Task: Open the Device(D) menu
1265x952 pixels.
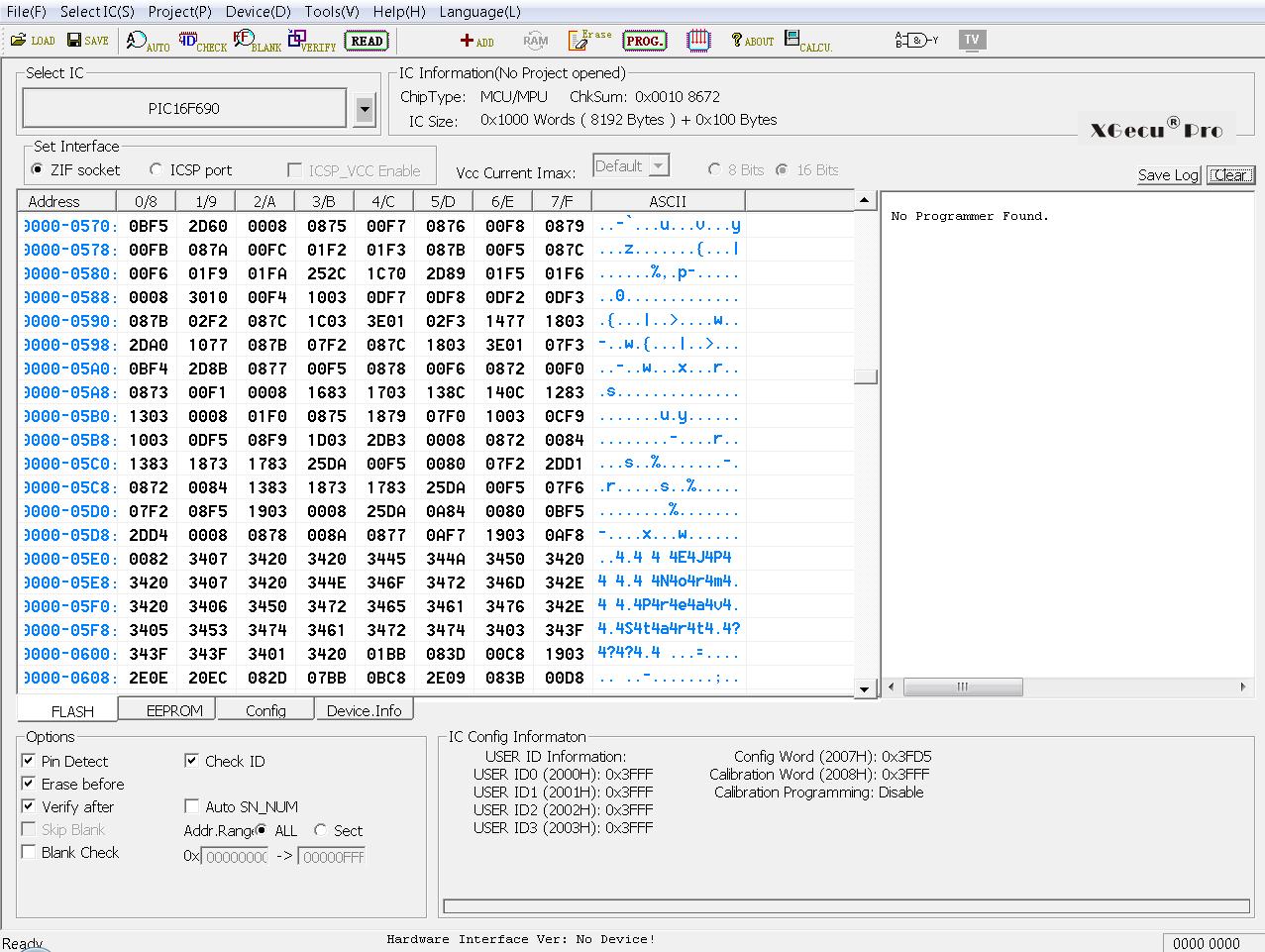Action: (x=258, y=12)
